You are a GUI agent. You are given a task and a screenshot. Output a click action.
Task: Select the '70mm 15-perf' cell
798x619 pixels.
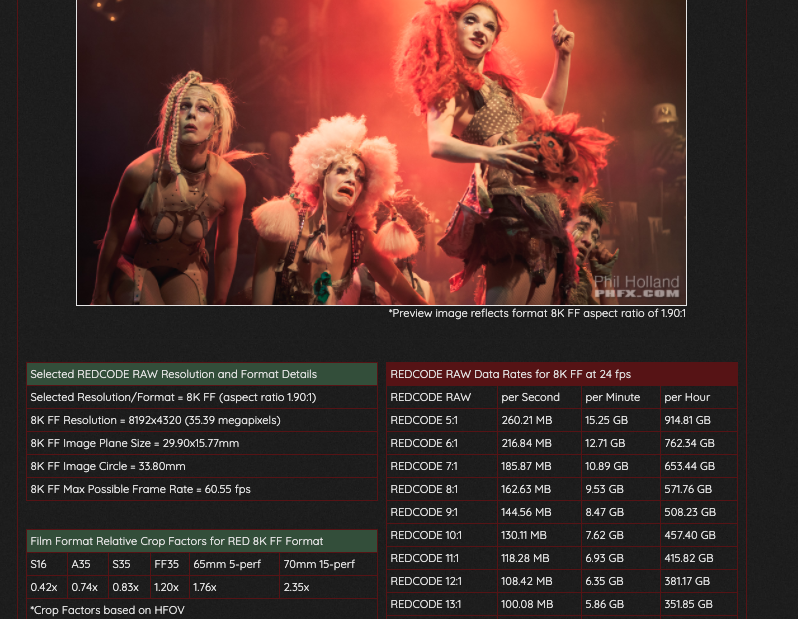point(328,564)
